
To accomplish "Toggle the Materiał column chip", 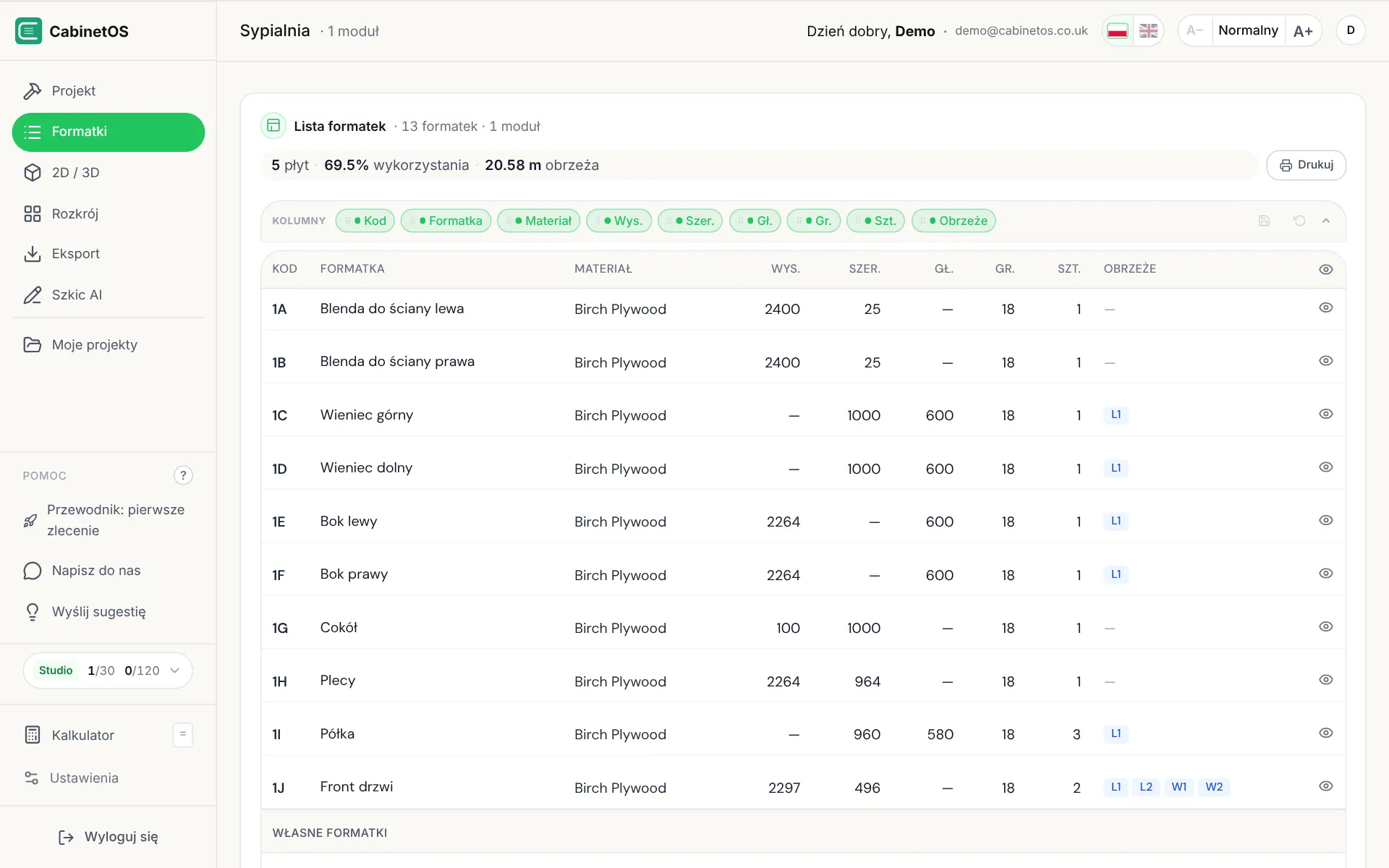I will (x=538, y=221).
